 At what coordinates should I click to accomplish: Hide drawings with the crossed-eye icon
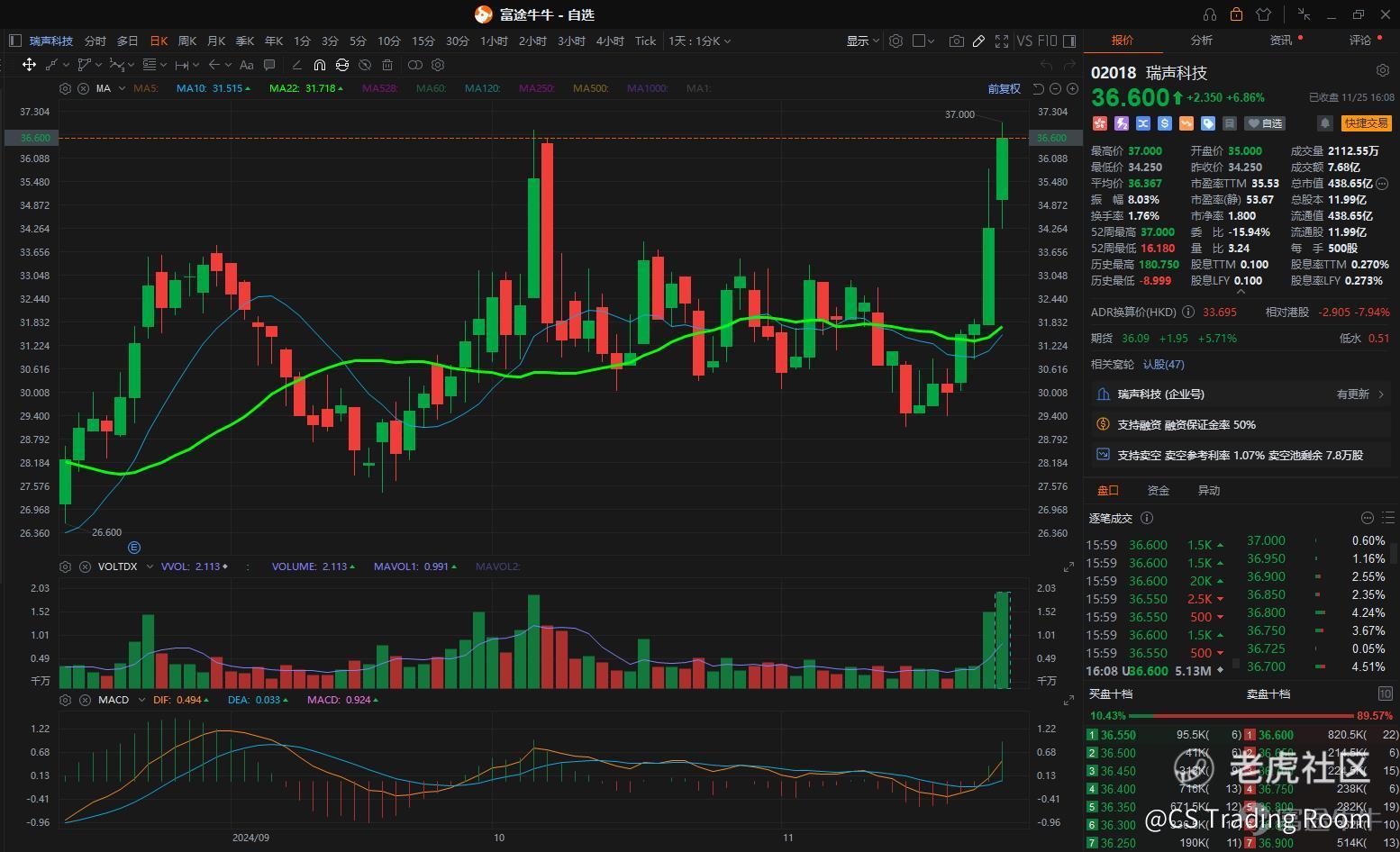pos(365,65)
